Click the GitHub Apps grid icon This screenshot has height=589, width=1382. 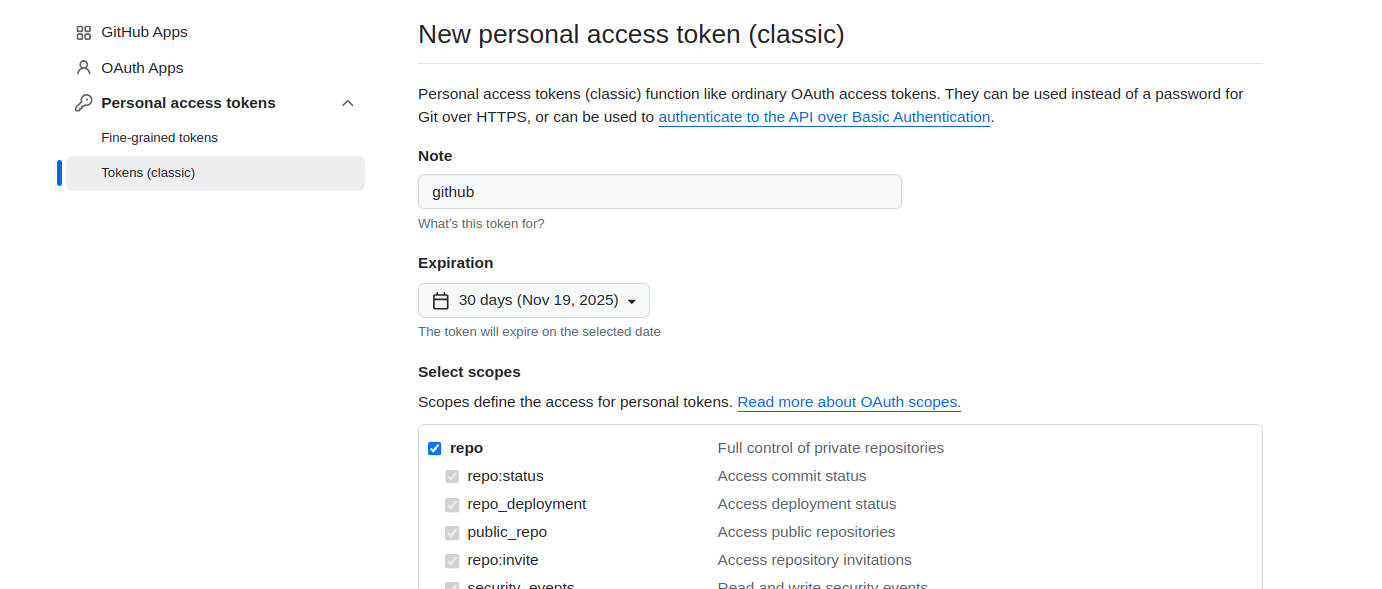[x=83, y=32]
